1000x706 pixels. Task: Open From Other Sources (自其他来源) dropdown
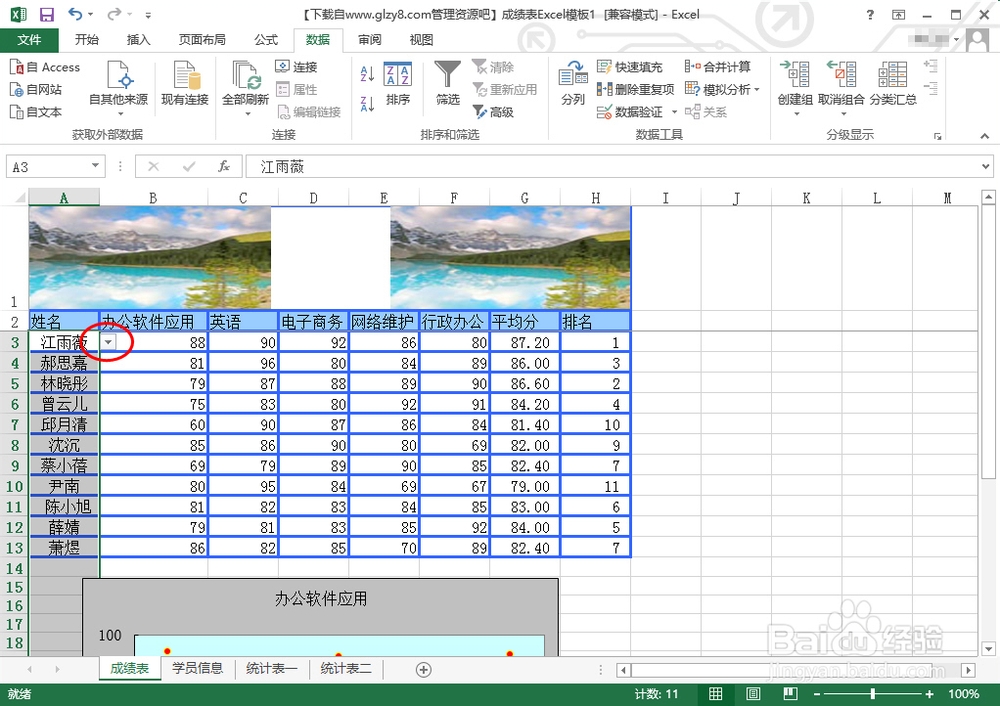[119, 89]
